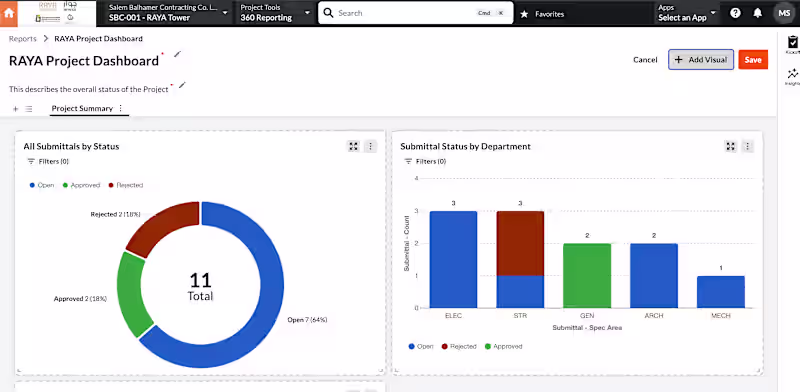Toggle Open legend in bar chart
Image resolution: width=800 pixels, height=392 pixels.
[421, 347]
